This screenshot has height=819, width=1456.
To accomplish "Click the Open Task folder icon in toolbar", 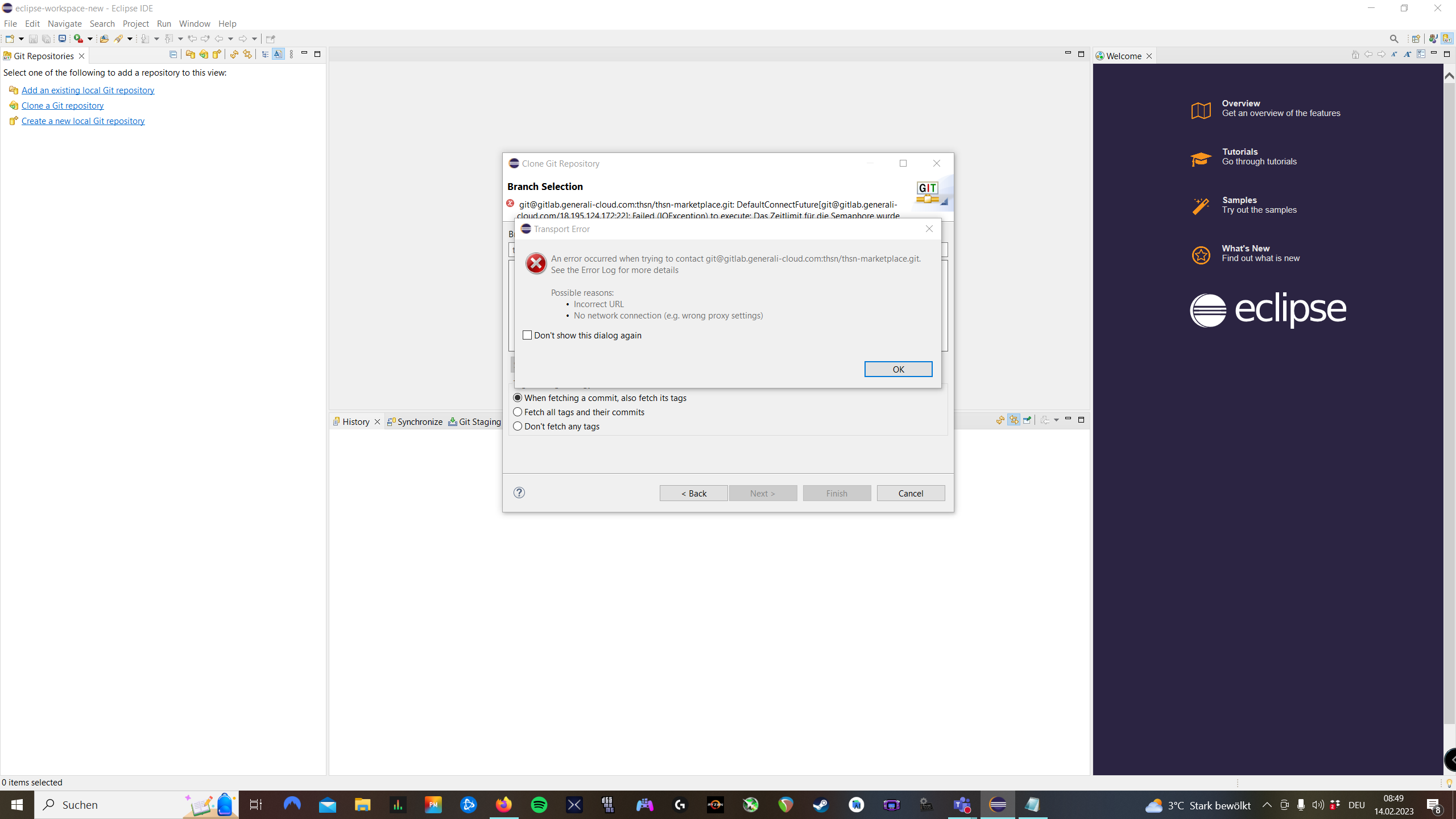I will (104, 39).
